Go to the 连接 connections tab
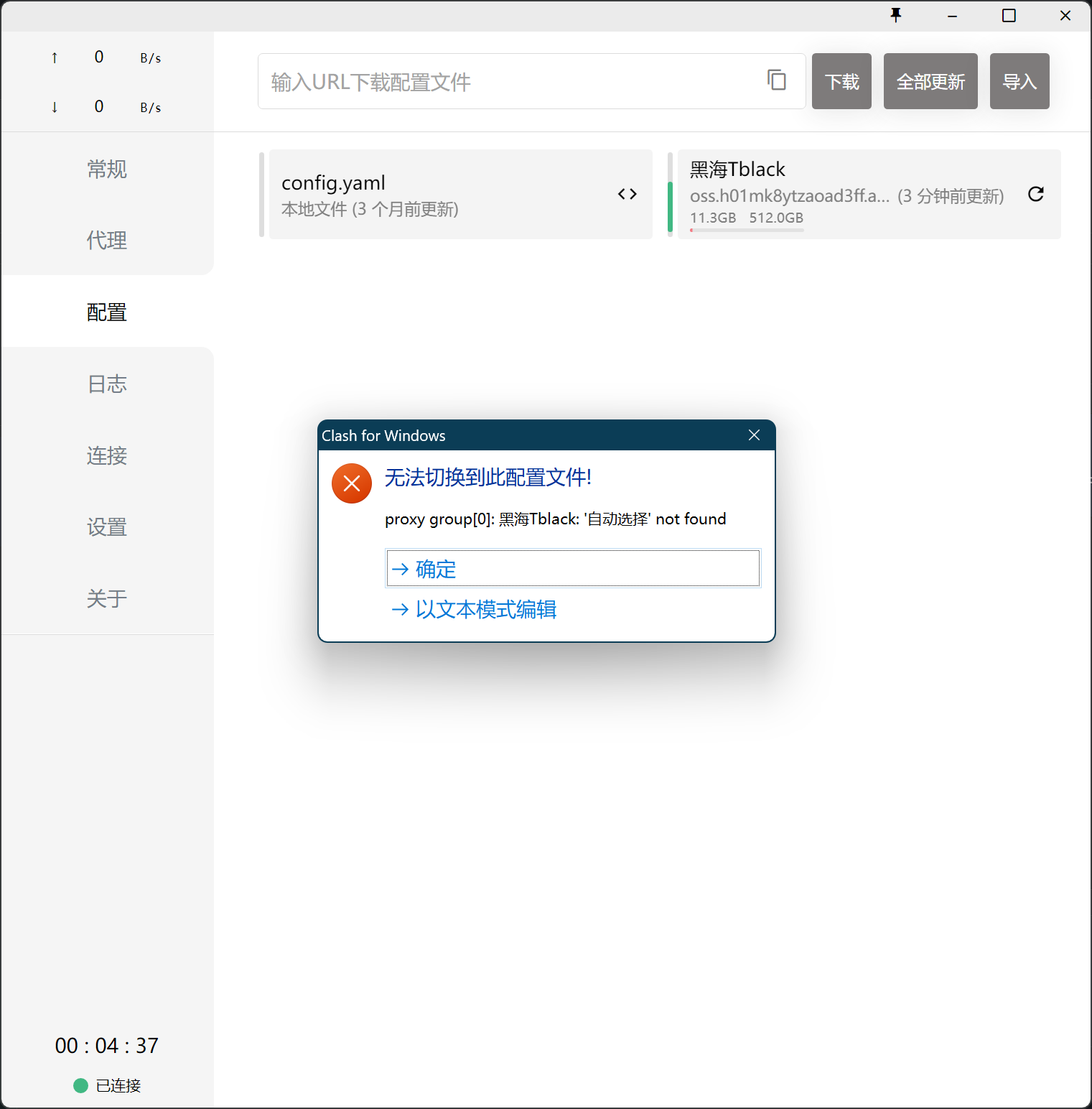1092x1109 pixels. [x=107, y=455]
